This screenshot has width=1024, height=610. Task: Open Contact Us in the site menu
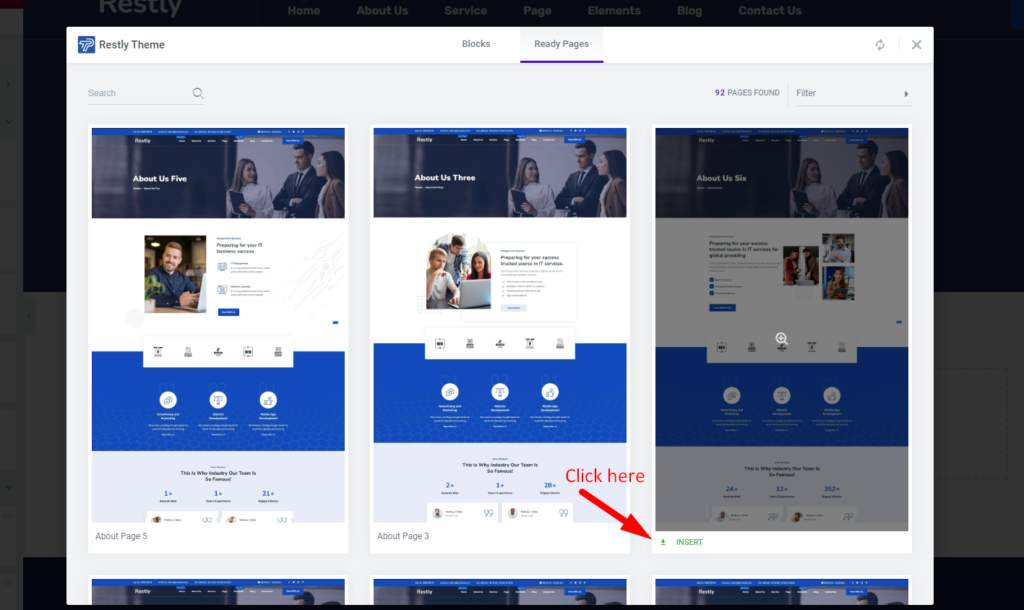[769, 11]
